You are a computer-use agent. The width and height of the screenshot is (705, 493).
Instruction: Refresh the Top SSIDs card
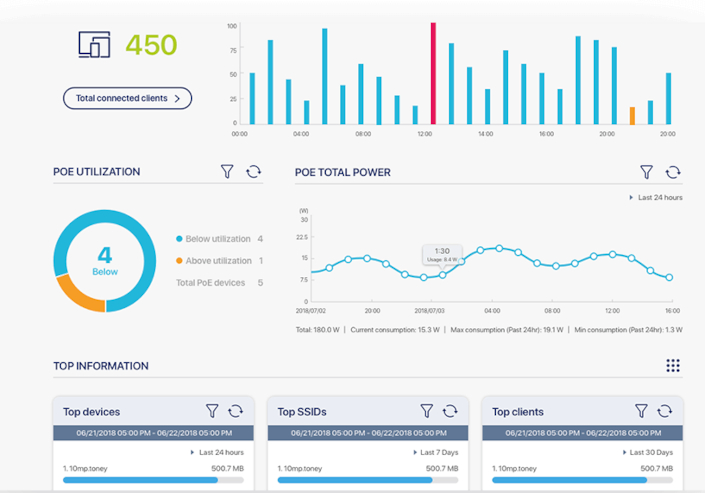(451, 411)
